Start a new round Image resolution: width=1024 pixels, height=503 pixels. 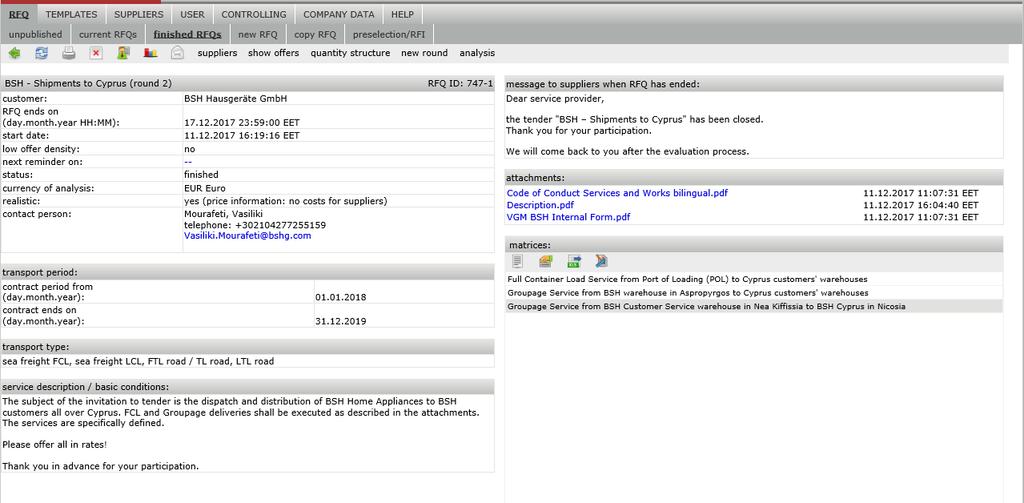coord(424,54)
